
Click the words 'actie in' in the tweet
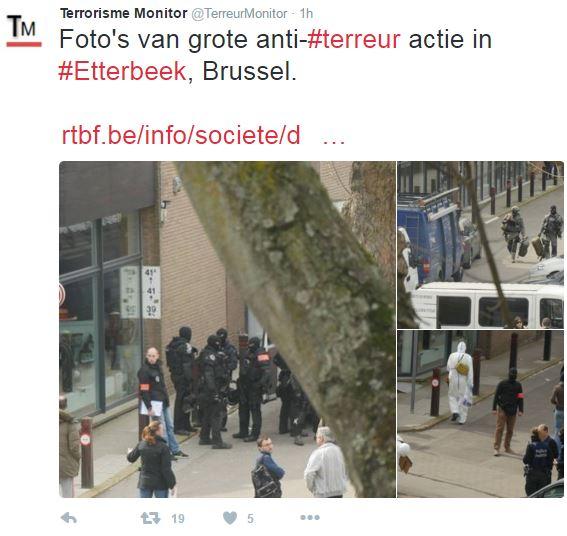(x=450, y=39)
